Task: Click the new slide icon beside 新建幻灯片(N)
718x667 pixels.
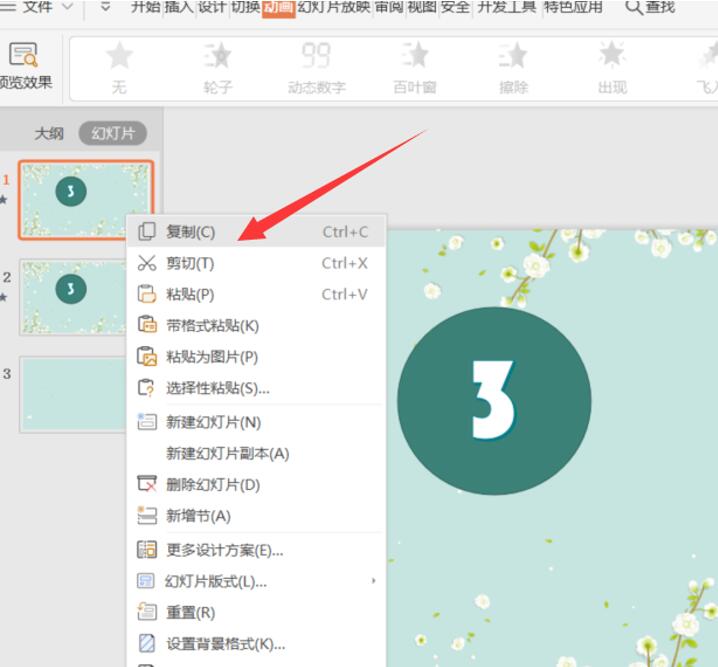Action: 147,422
